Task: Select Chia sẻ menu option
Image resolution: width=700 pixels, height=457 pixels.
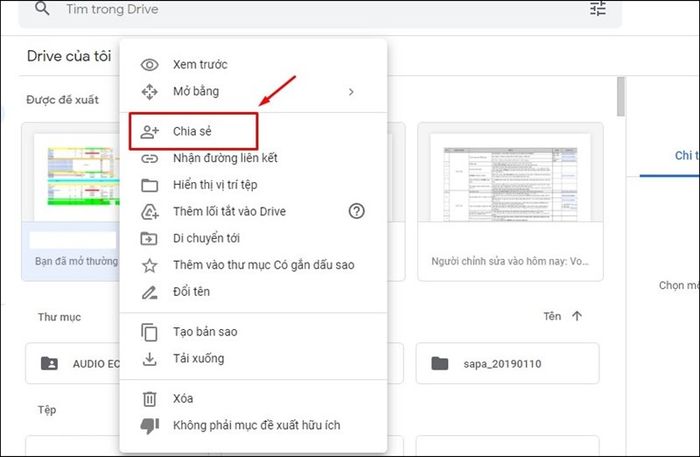Action: click(253, 132)
